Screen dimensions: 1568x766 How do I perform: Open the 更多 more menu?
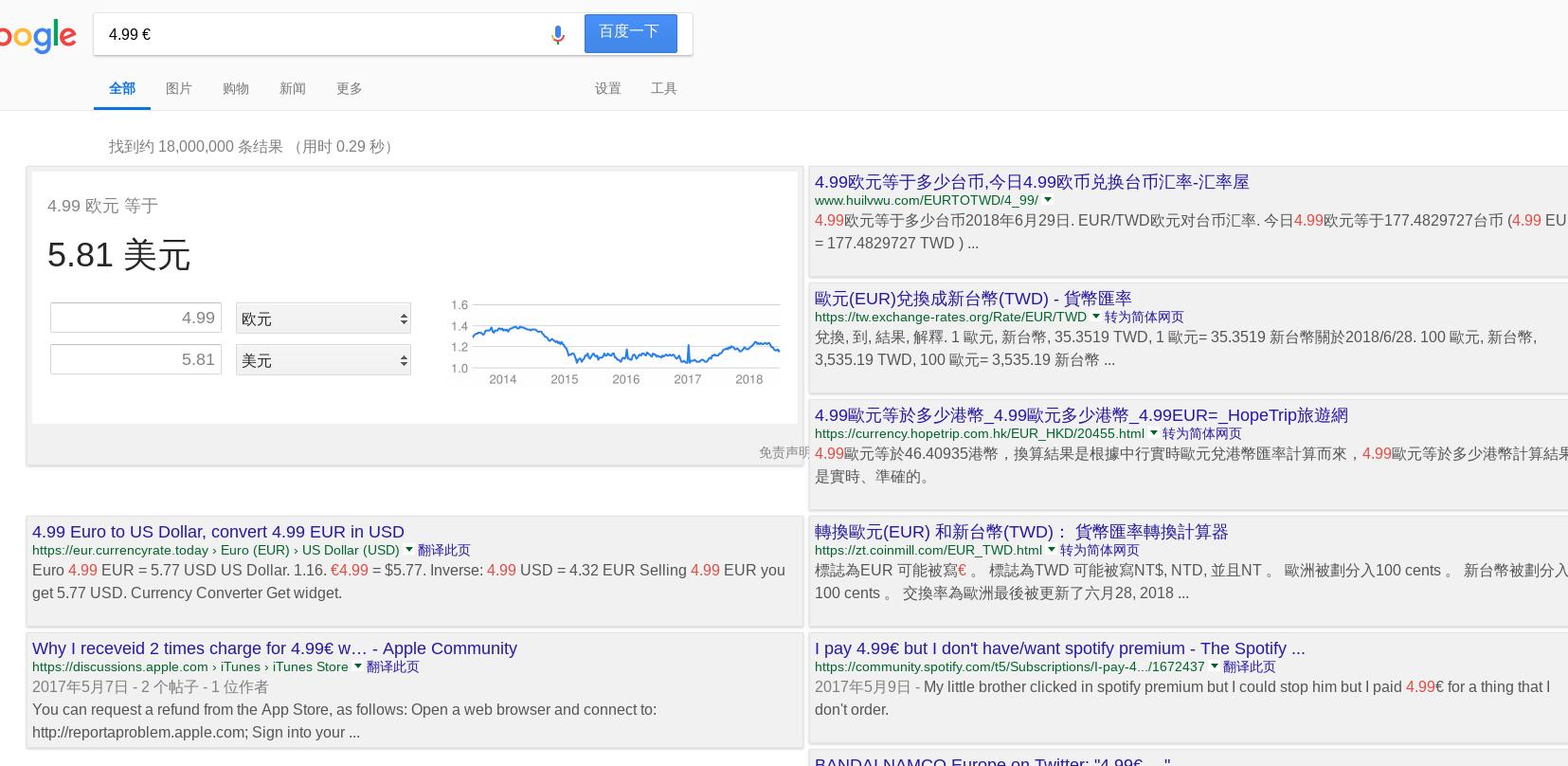coord(350,88)
